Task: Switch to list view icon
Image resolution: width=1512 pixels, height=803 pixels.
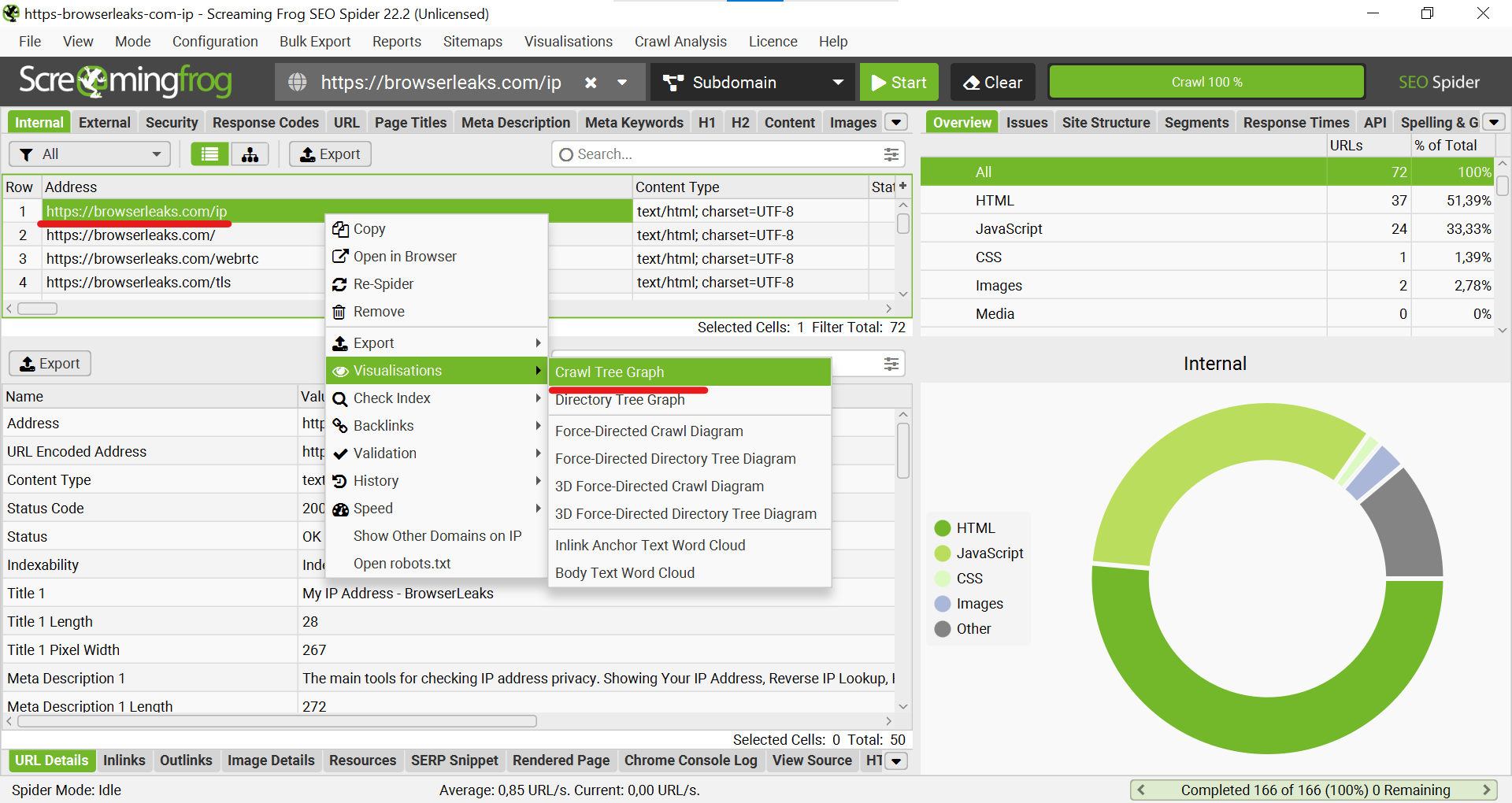Action: tap(209, 154)
